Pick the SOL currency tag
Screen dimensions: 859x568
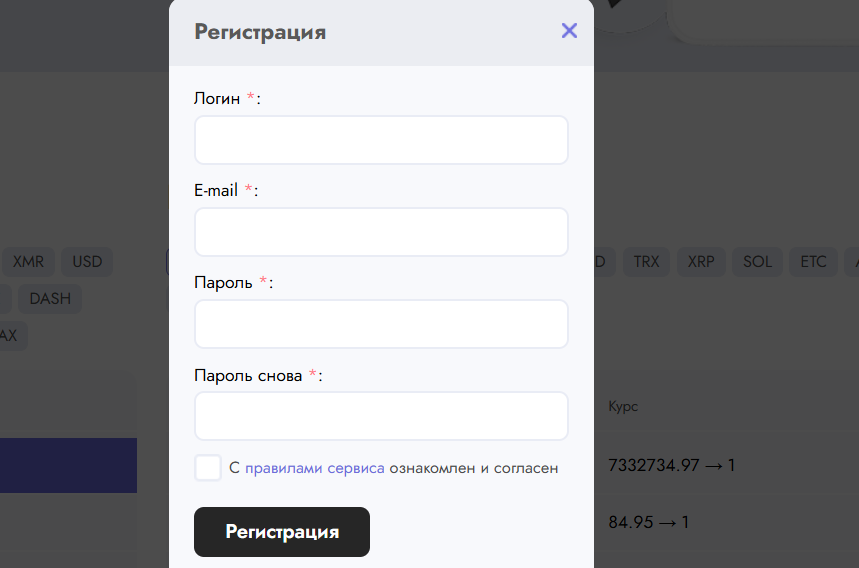click(758, 262)
